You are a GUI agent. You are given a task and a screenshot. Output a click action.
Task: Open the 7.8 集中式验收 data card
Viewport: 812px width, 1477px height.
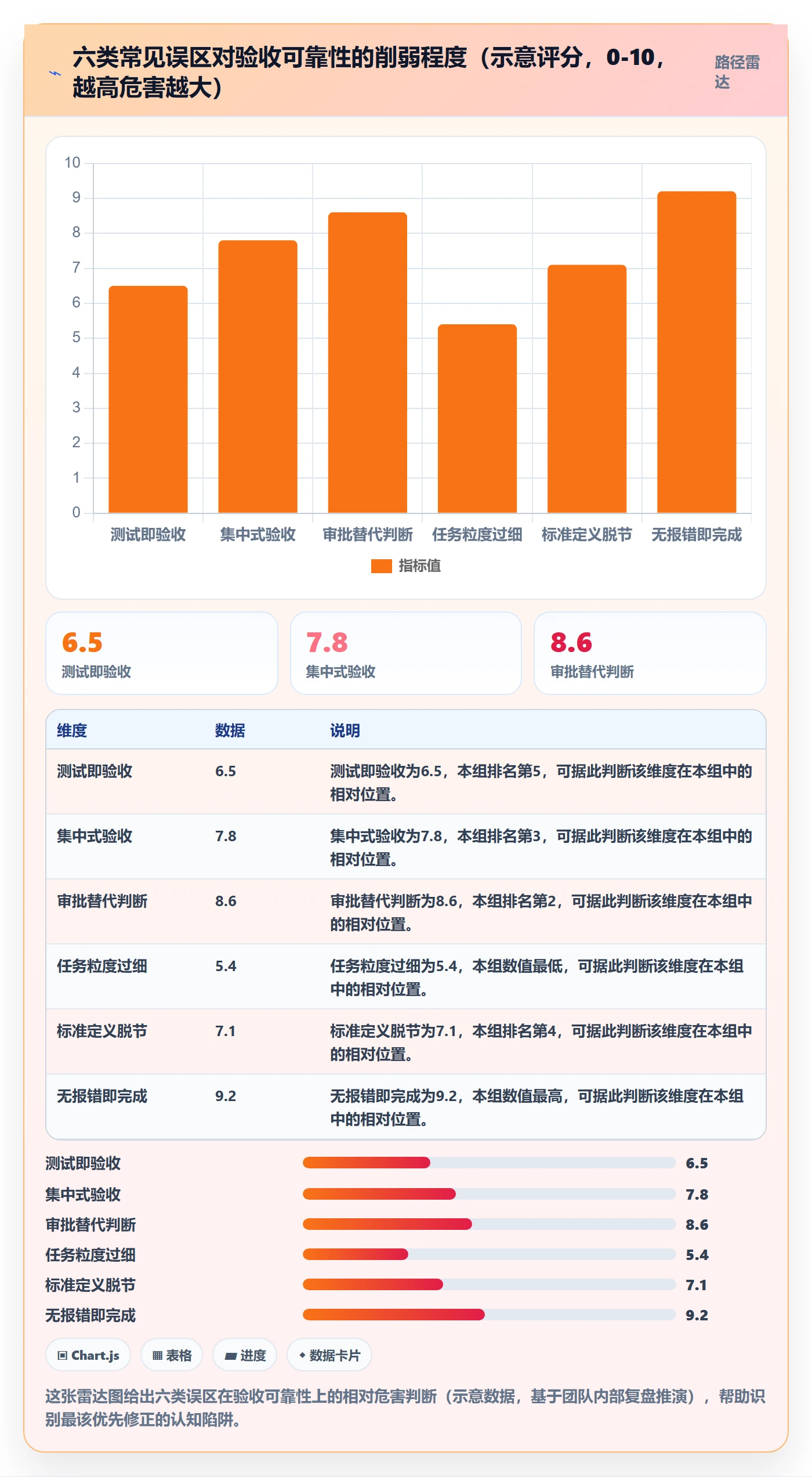point(406,653)
